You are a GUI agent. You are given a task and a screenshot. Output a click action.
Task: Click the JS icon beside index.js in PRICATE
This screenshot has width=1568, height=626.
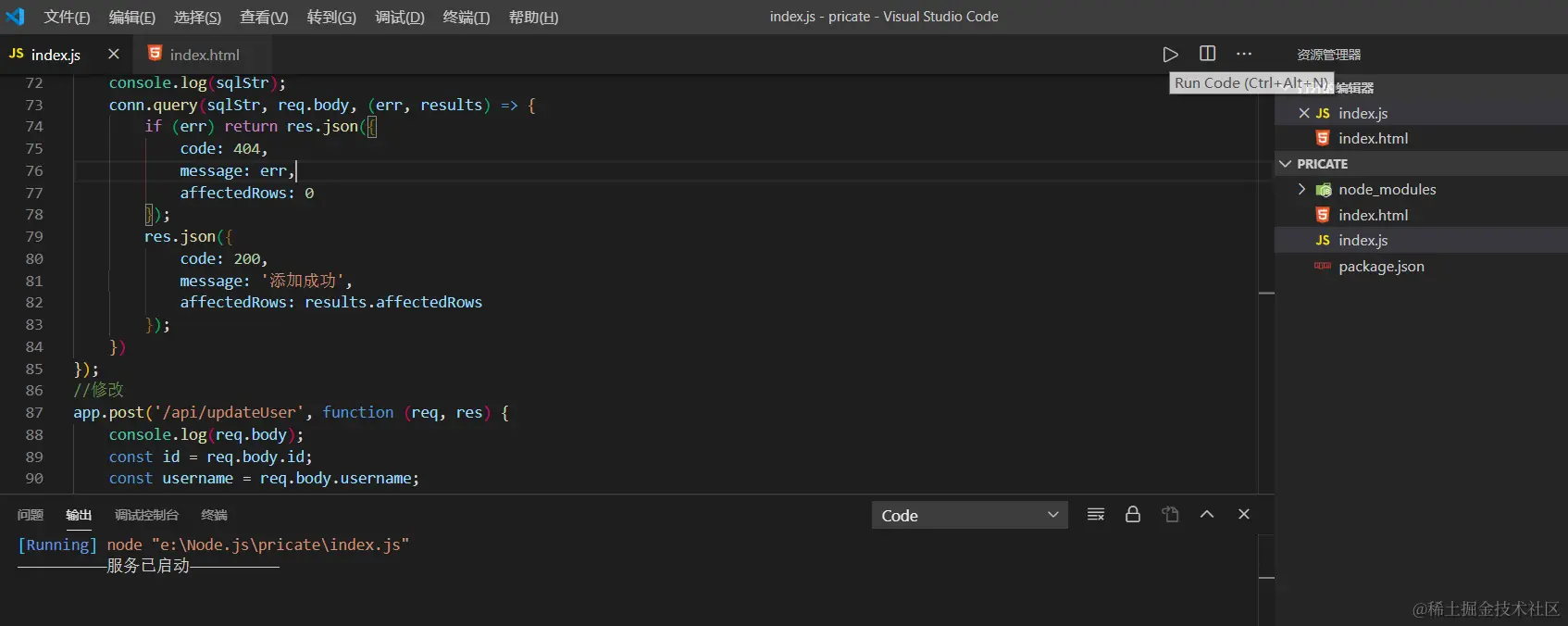[x=1323, y=240]
